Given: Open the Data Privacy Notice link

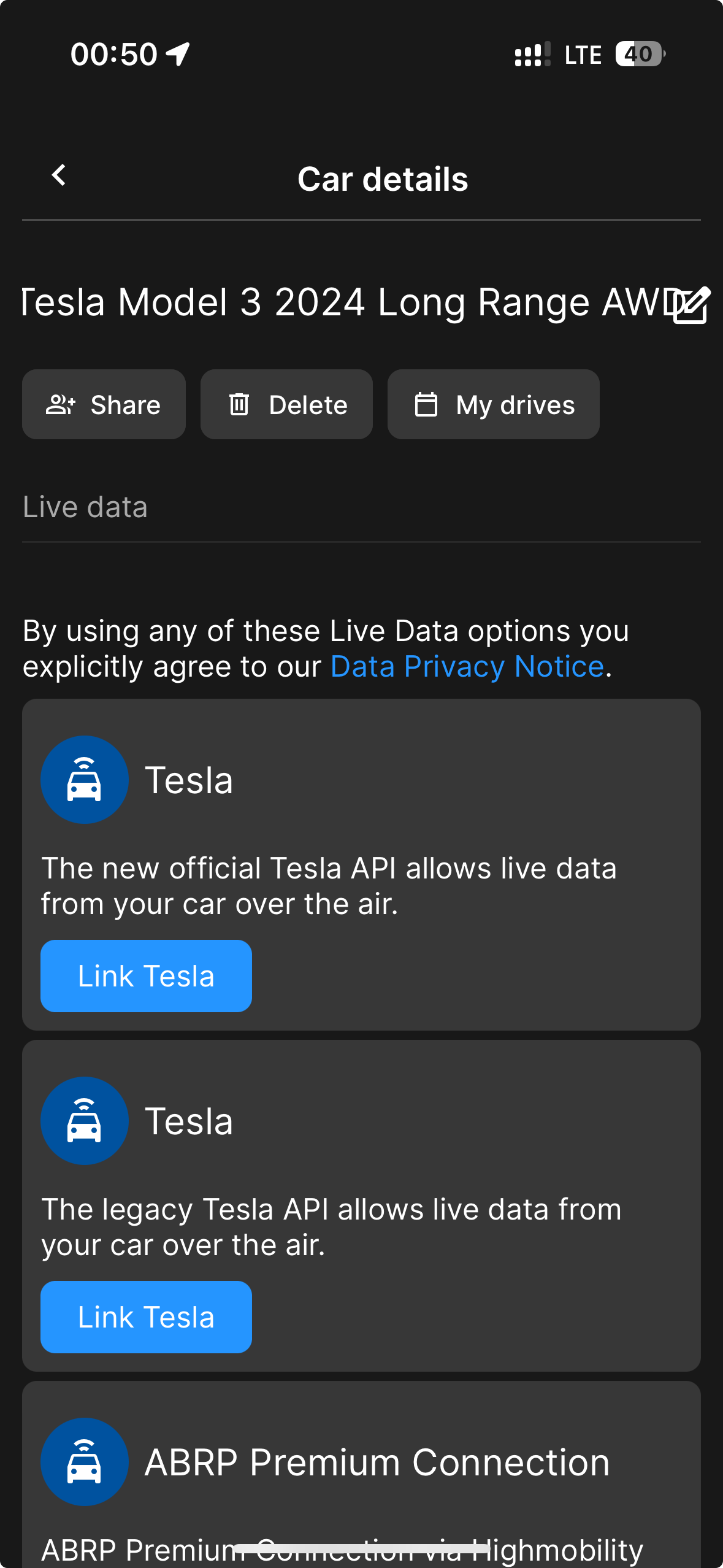Looking at the screenshot, I should (x=467, y=667).
